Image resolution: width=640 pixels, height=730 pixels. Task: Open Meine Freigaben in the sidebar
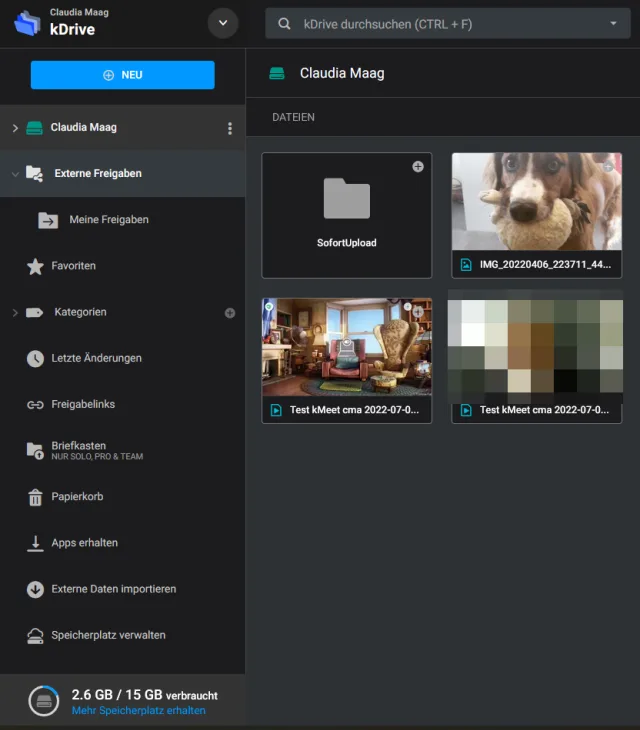click(x=108, y=220)
